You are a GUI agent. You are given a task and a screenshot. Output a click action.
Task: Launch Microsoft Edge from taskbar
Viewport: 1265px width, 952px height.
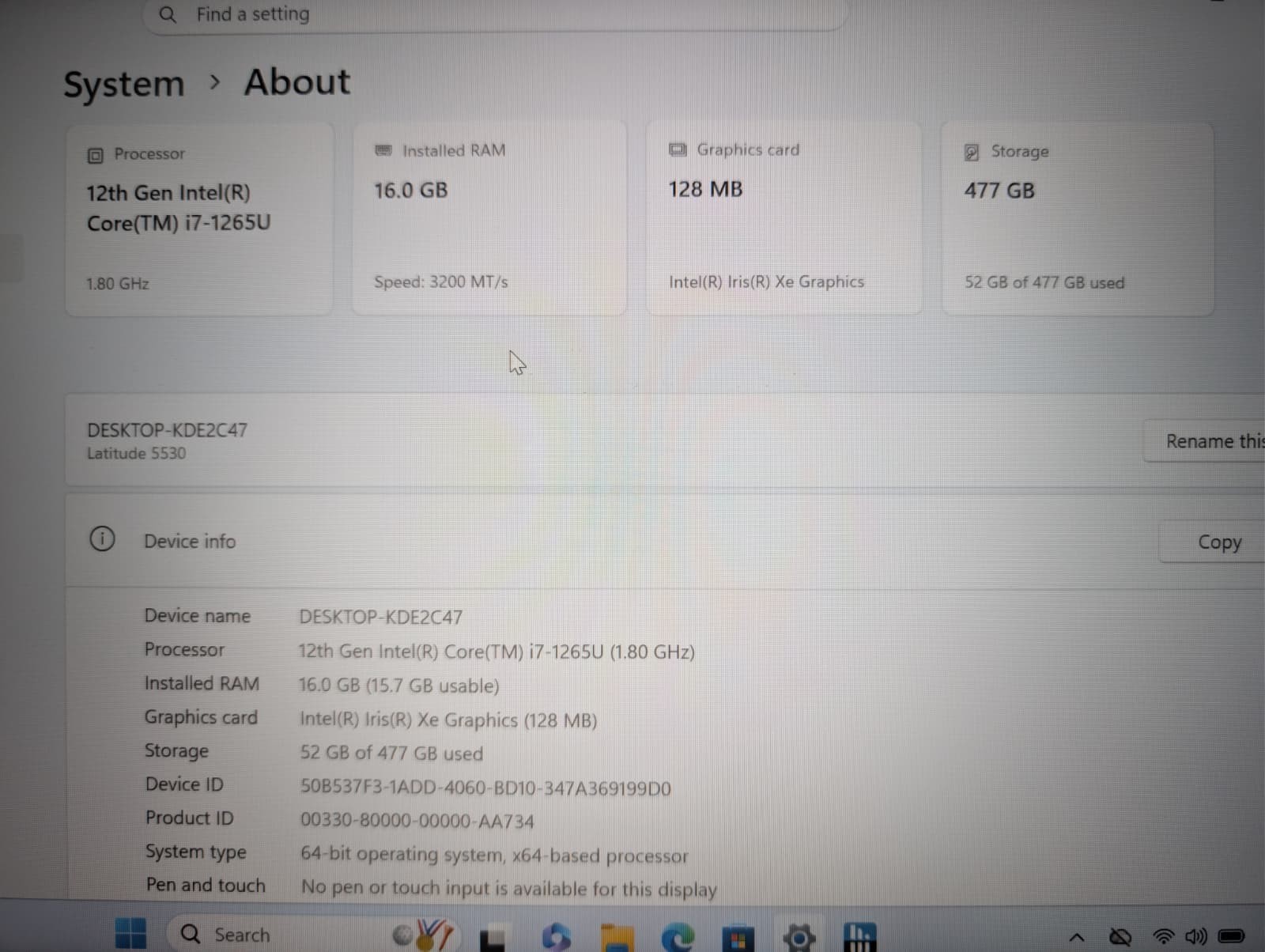pos(678,938)
